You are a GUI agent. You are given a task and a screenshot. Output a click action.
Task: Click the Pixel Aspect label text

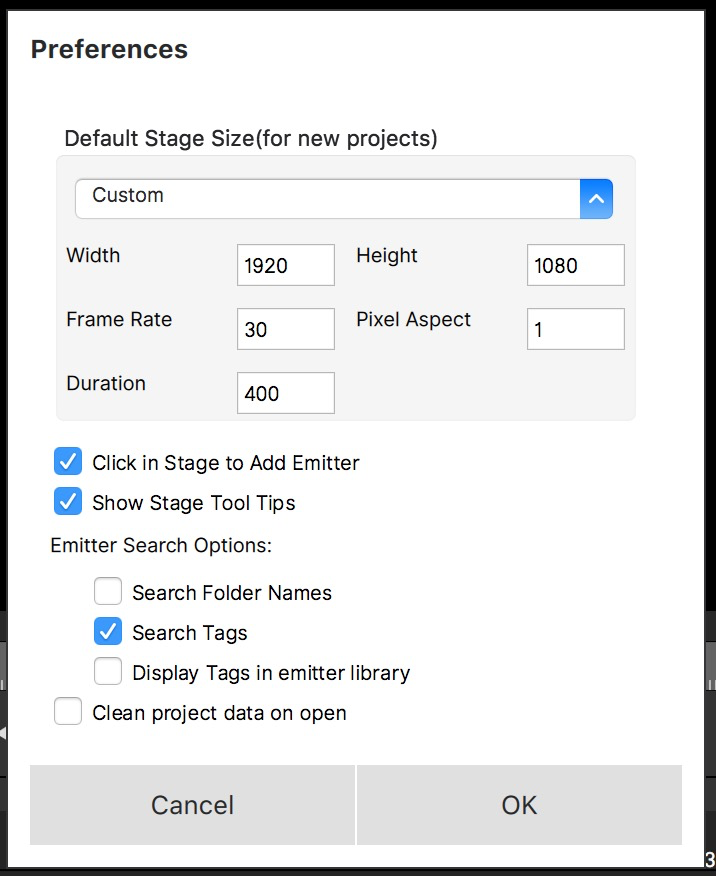(413, 320)
